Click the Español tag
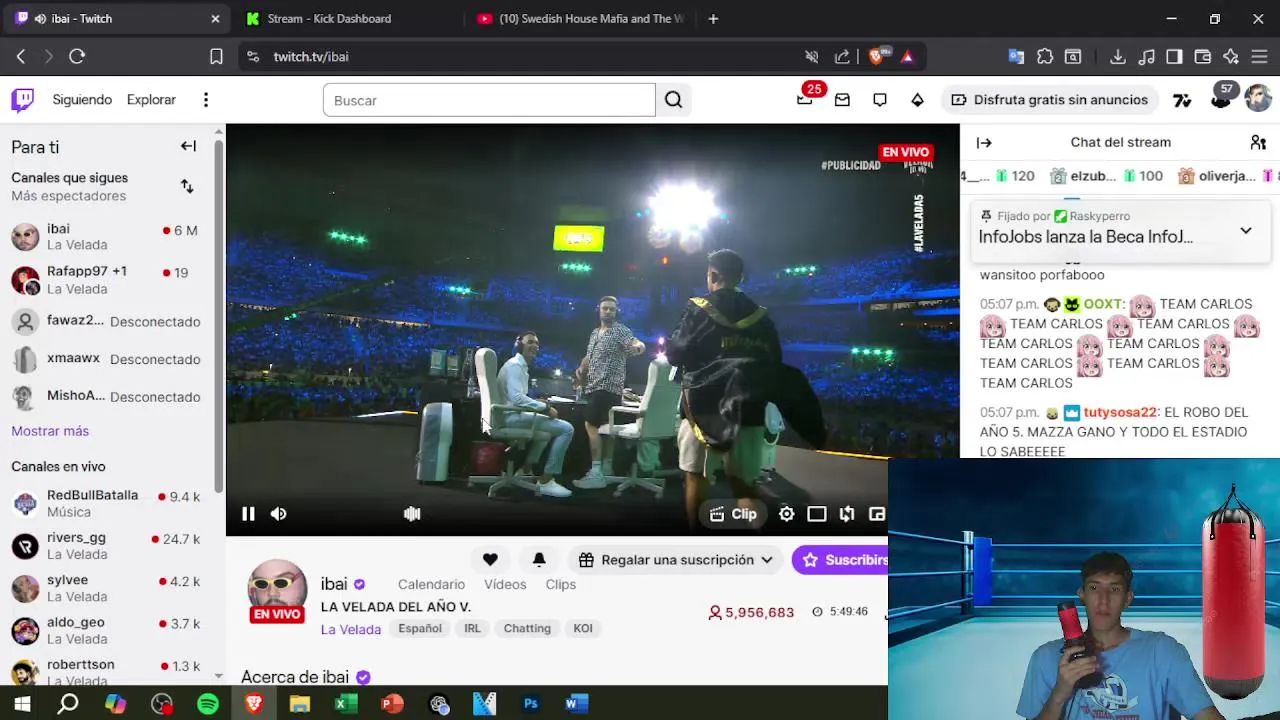 (x=420, y=628)
